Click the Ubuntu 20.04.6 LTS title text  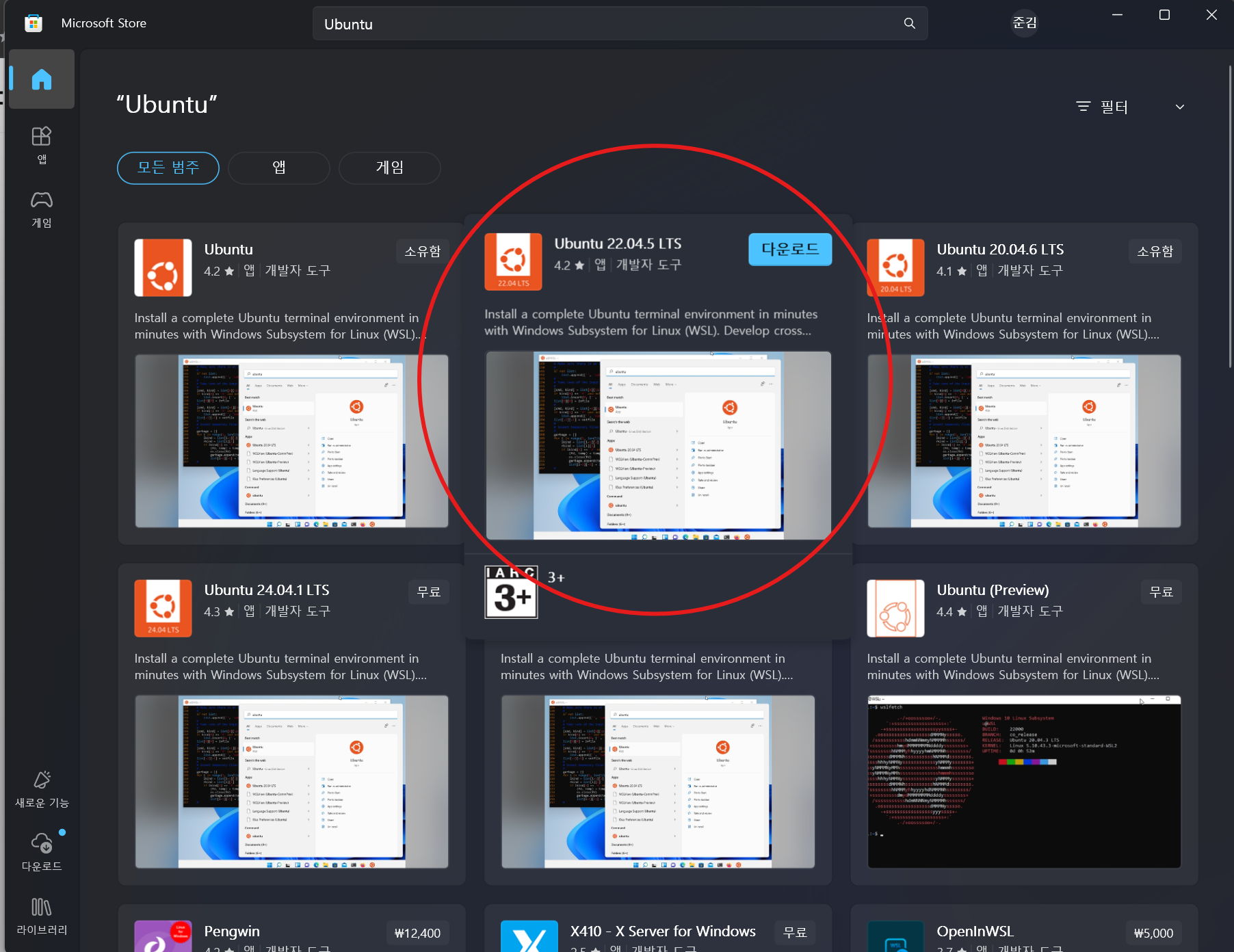1000,250
